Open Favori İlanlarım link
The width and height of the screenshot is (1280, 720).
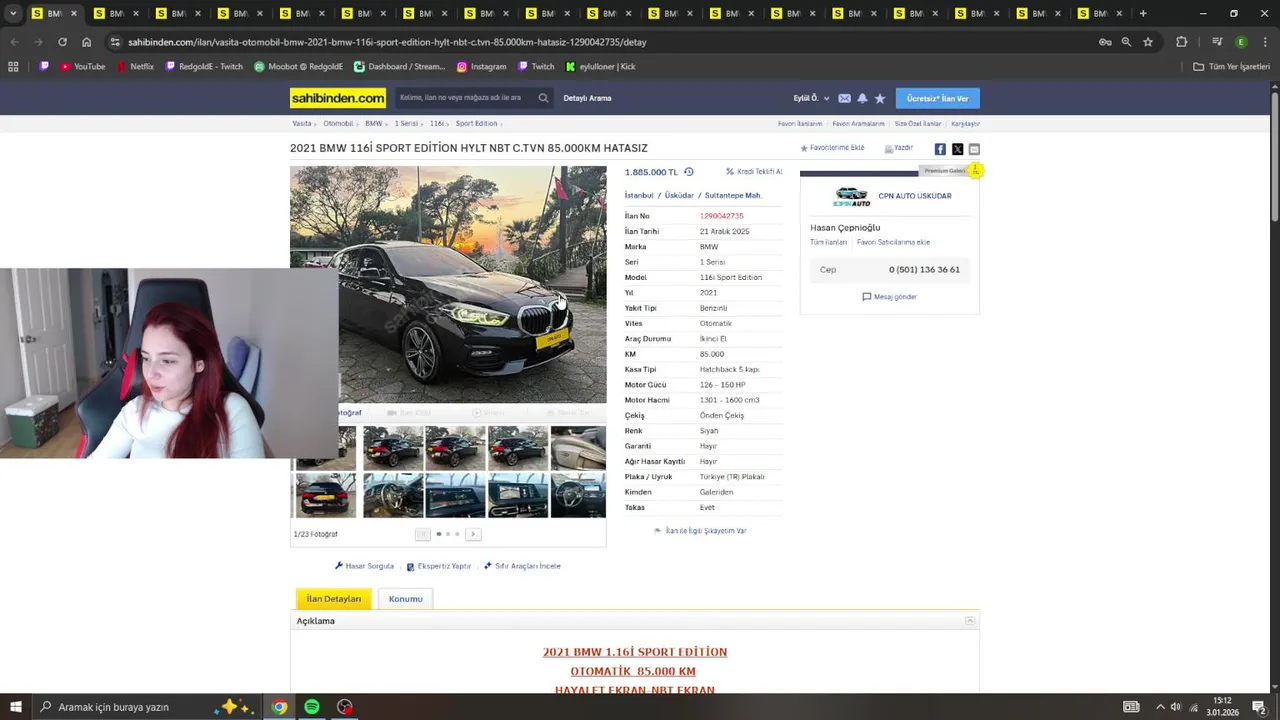point(800,124)
